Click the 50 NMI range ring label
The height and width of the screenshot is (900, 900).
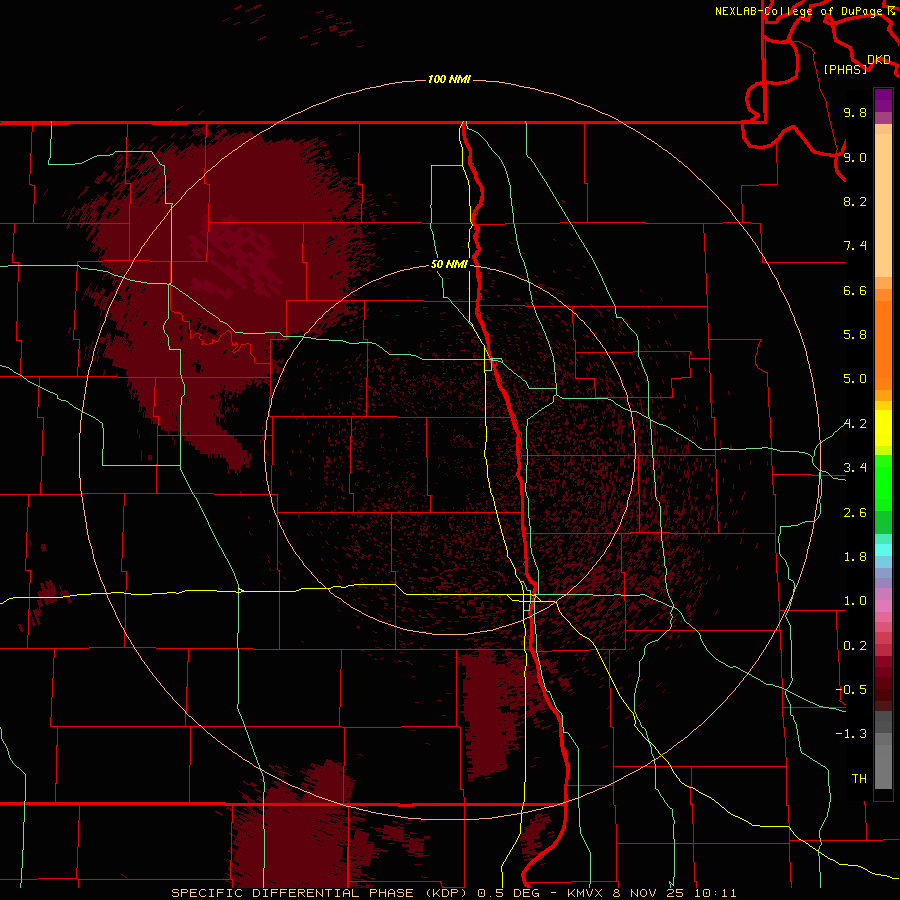449,264
